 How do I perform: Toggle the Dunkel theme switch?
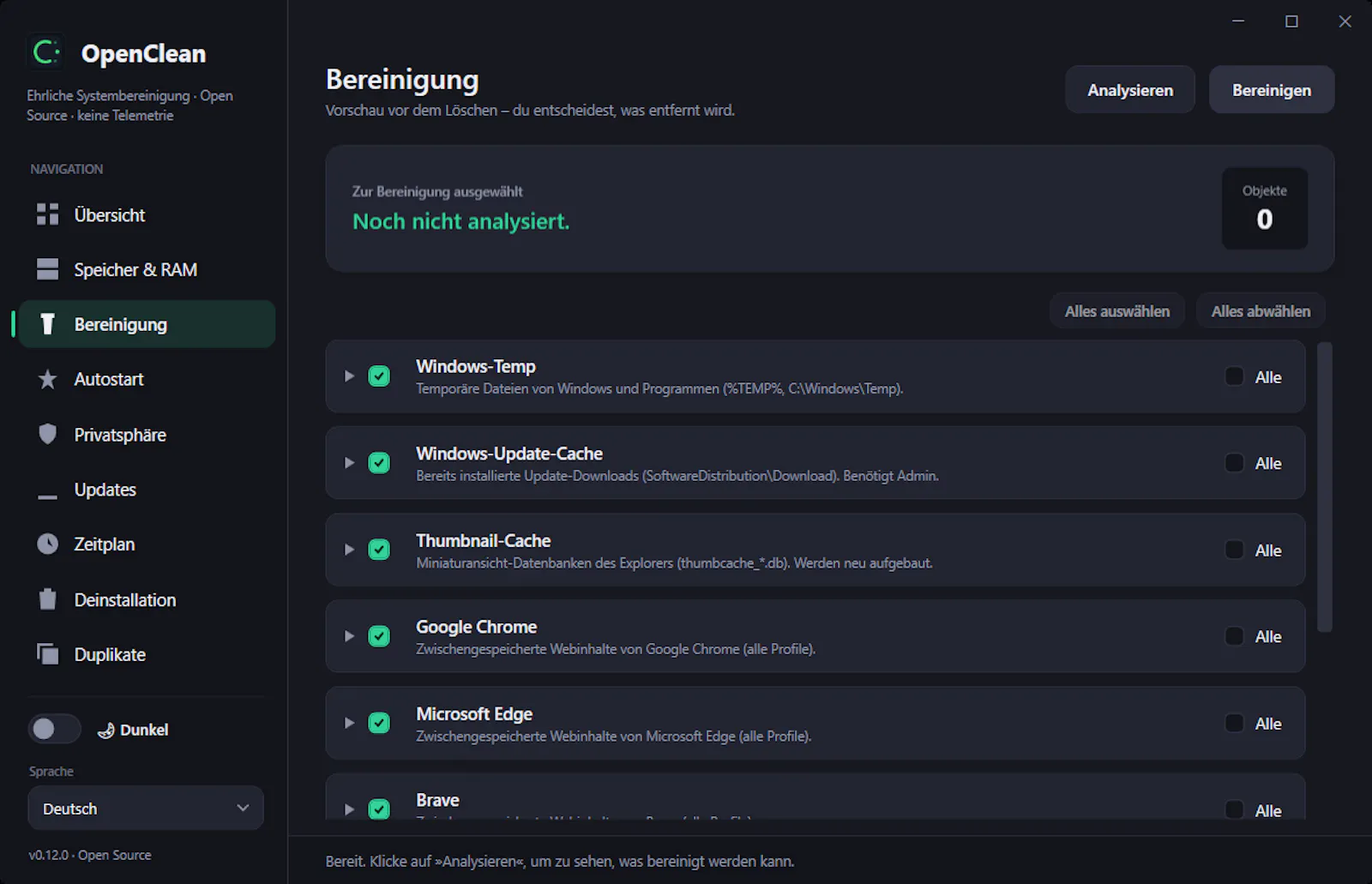[54, 729]
